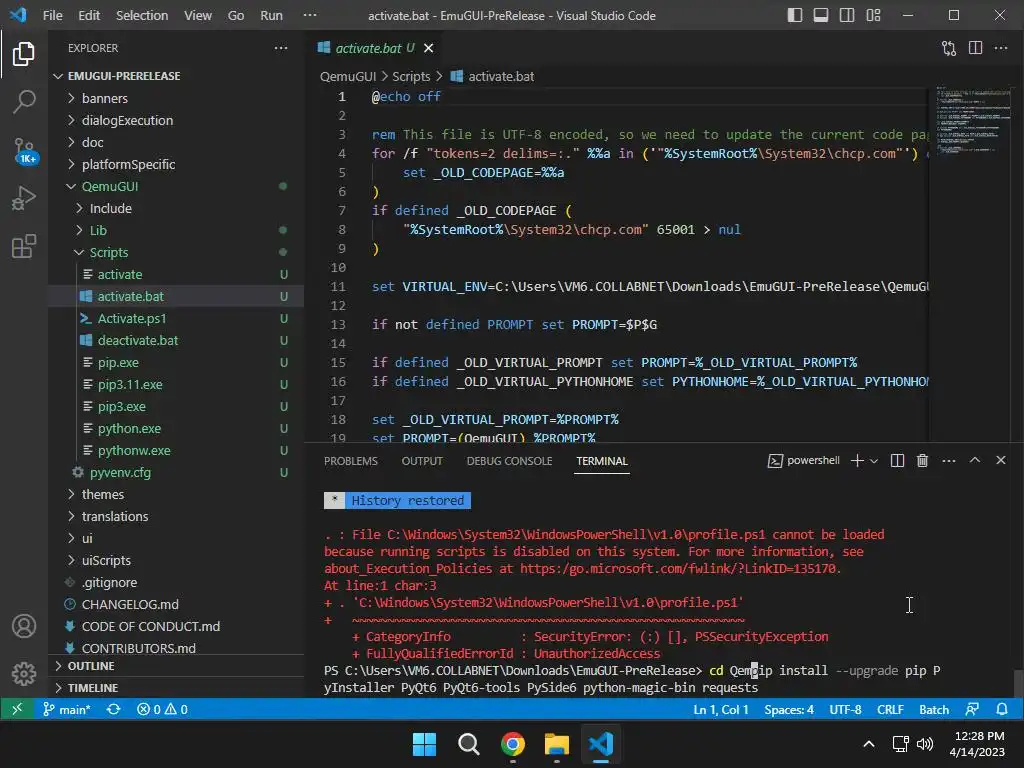Screen dimensions: 1024x768
Task: Open the Manage gear in activity bar
Action: coord(24,673)
